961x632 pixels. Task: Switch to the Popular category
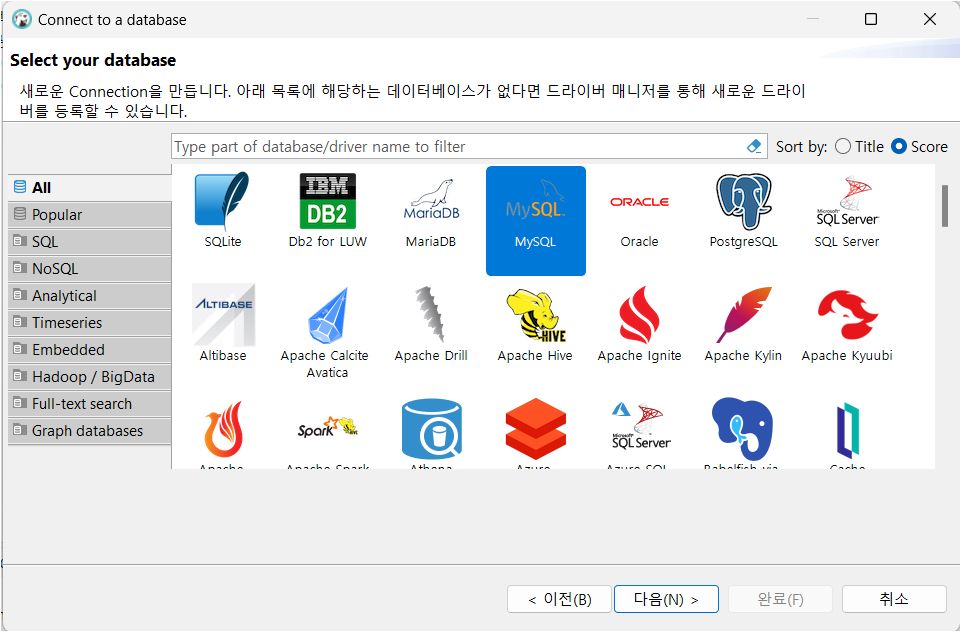click(89, 215)
